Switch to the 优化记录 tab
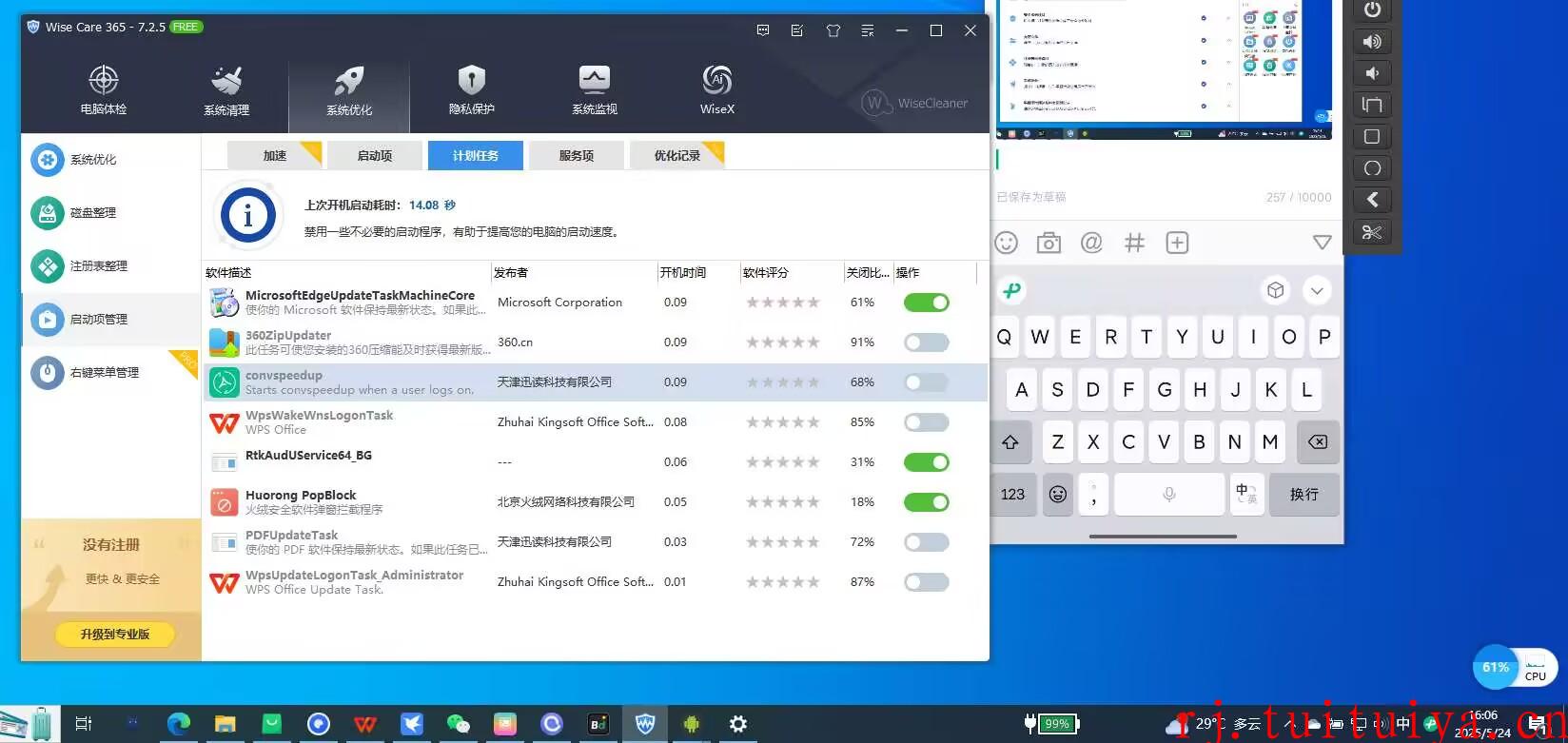Screen dimensions: 1568x743 tap(677, 155)
